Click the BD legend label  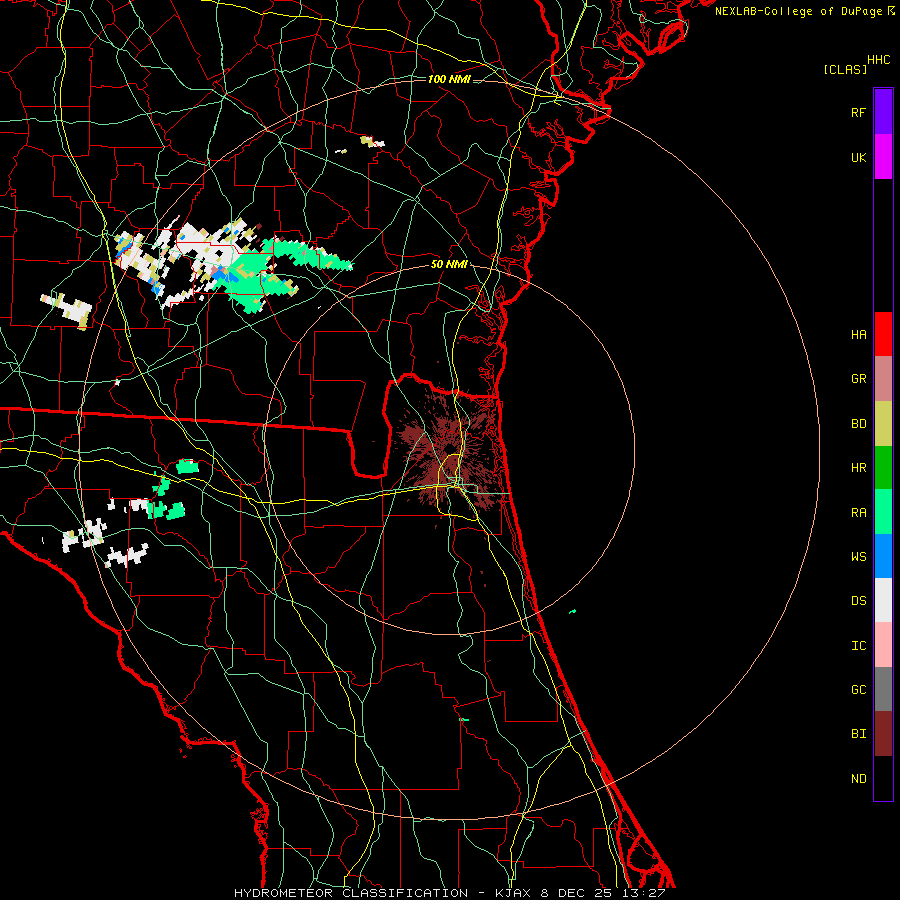point(858,424)
